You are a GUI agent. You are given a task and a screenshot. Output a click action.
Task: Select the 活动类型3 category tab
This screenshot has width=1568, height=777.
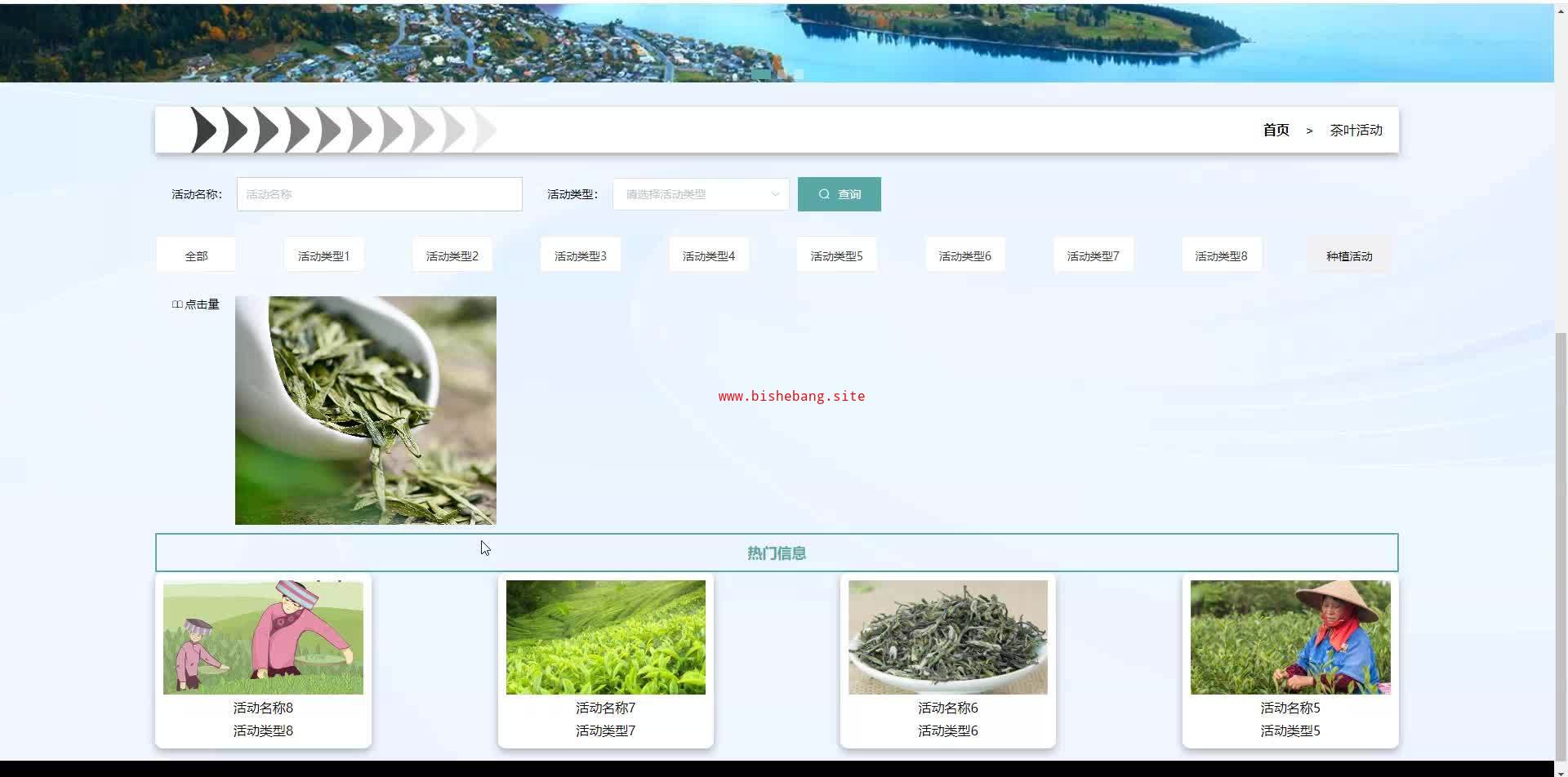pos(580,255)
